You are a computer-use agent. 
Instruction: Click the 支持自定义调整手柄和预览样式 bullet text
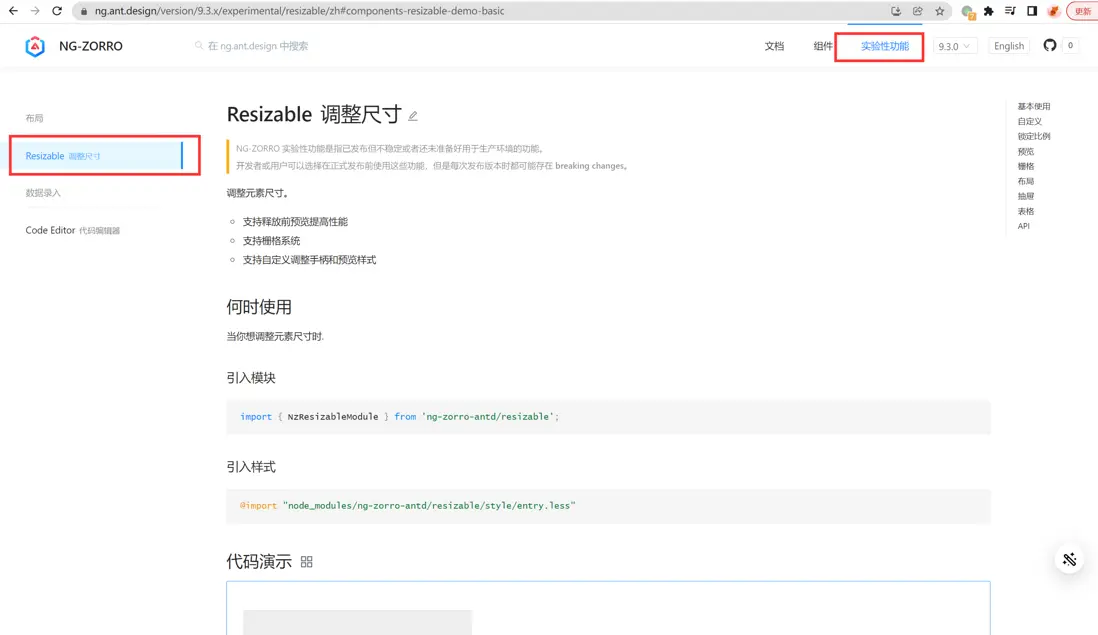(309, 260)
